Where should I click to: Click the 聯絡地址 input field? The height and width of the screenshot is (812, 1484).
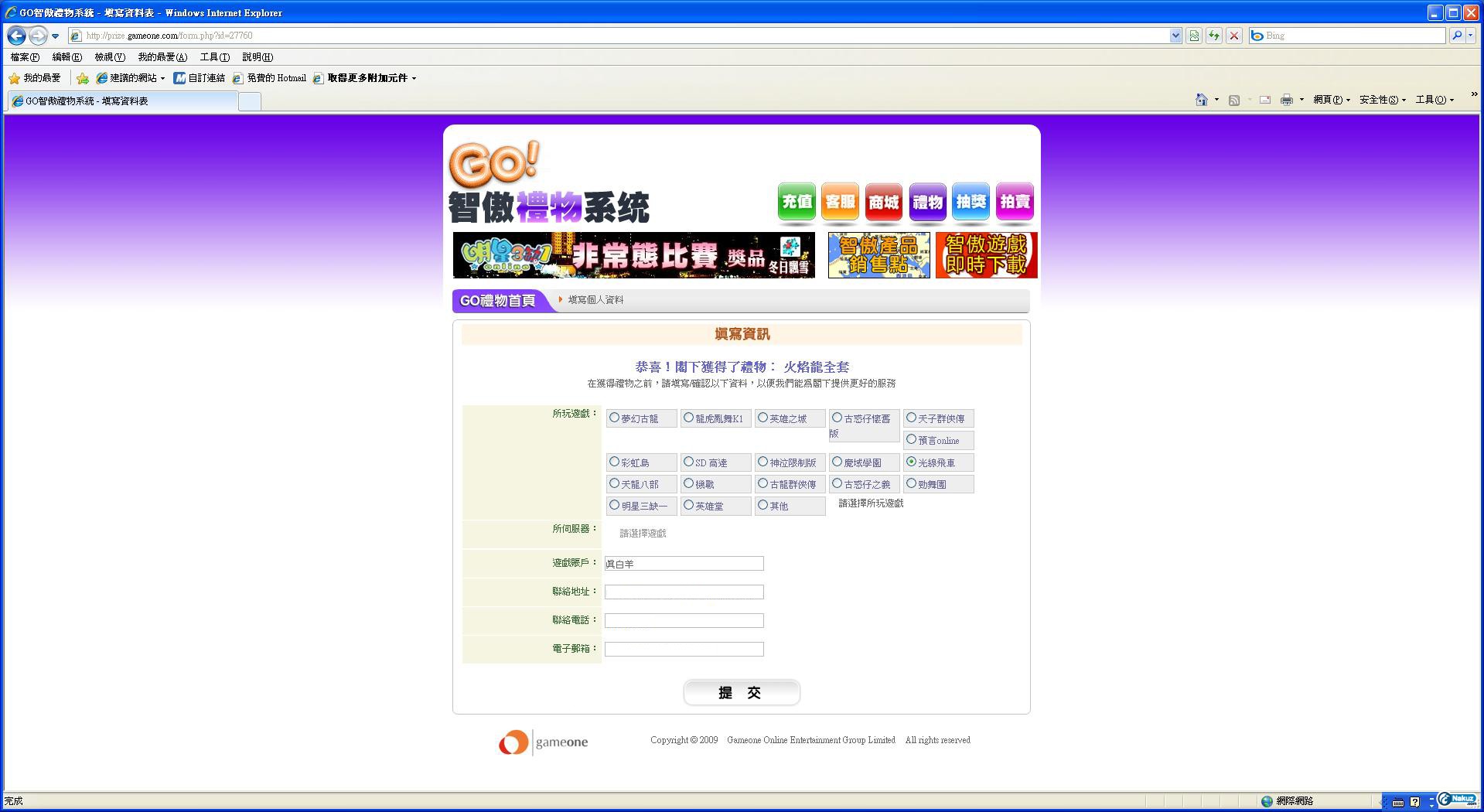(684, 592)
